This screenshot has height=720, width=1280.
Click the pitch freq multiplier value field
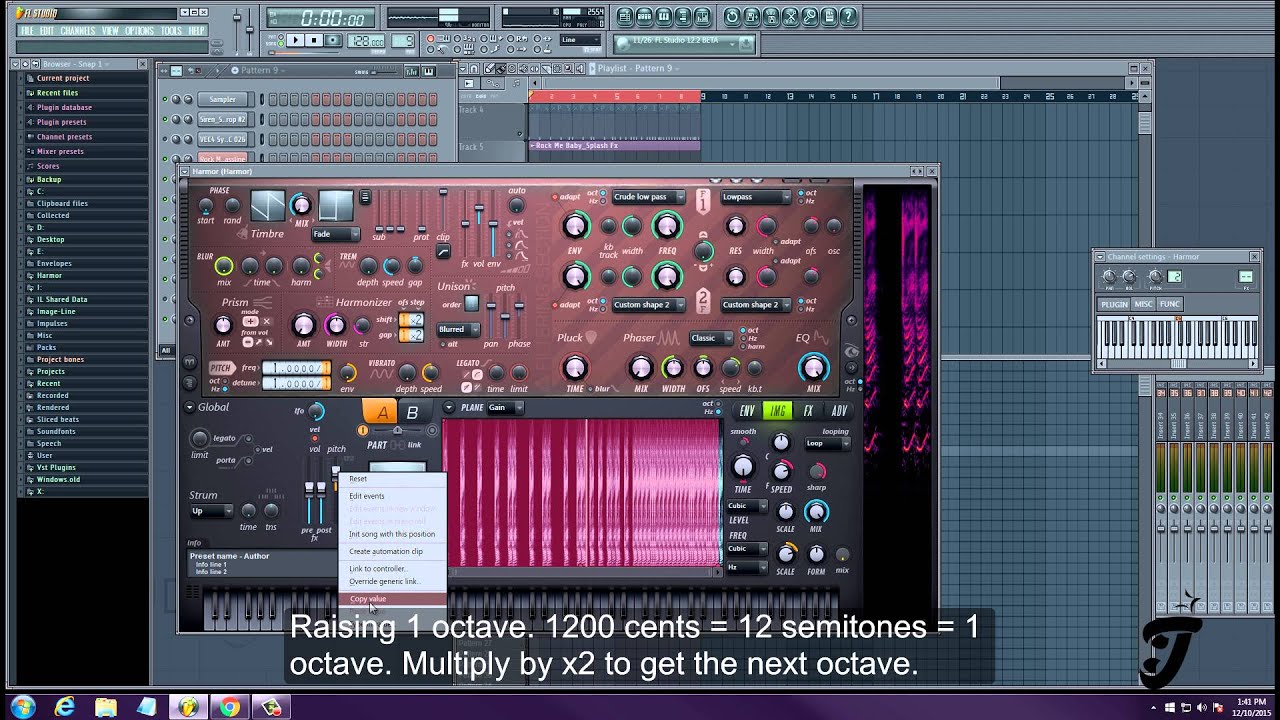(x=296, y=368)
